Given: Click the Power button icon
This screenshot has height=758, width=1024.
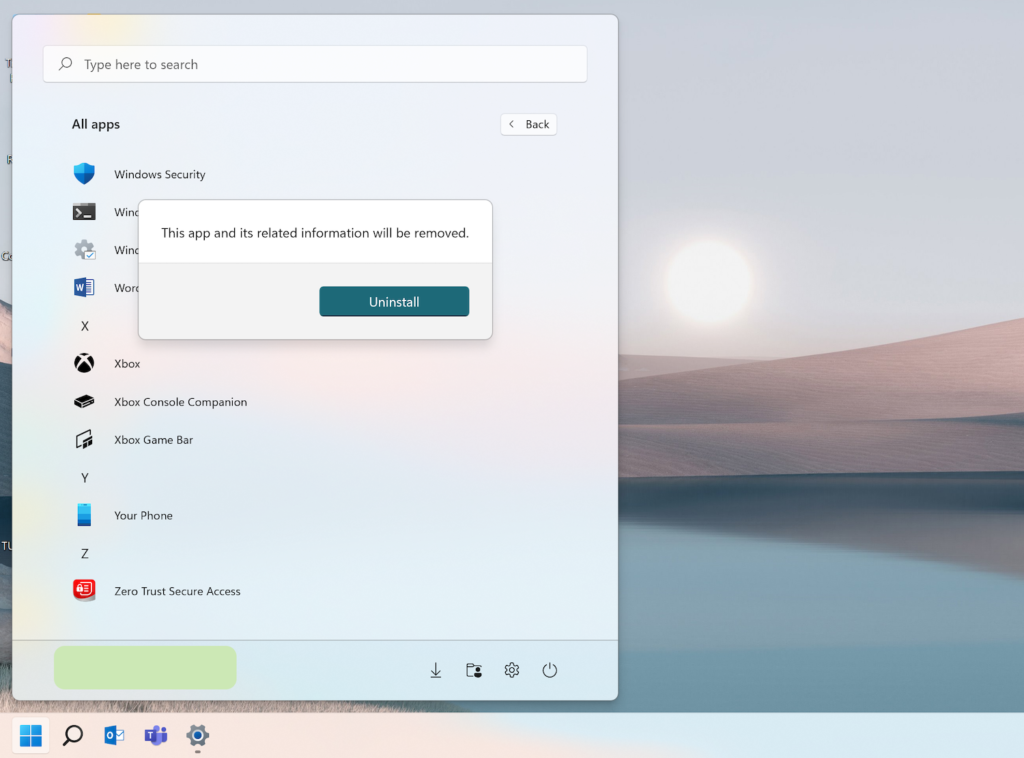Looking at the screenshot, I should [549, 670].
